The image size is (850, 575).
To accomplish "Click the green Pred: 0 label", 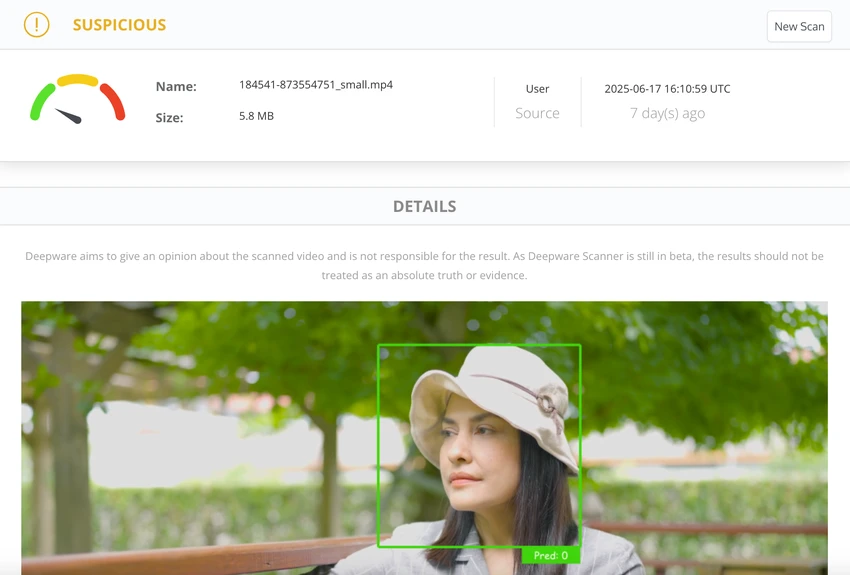I will [551, 555].
